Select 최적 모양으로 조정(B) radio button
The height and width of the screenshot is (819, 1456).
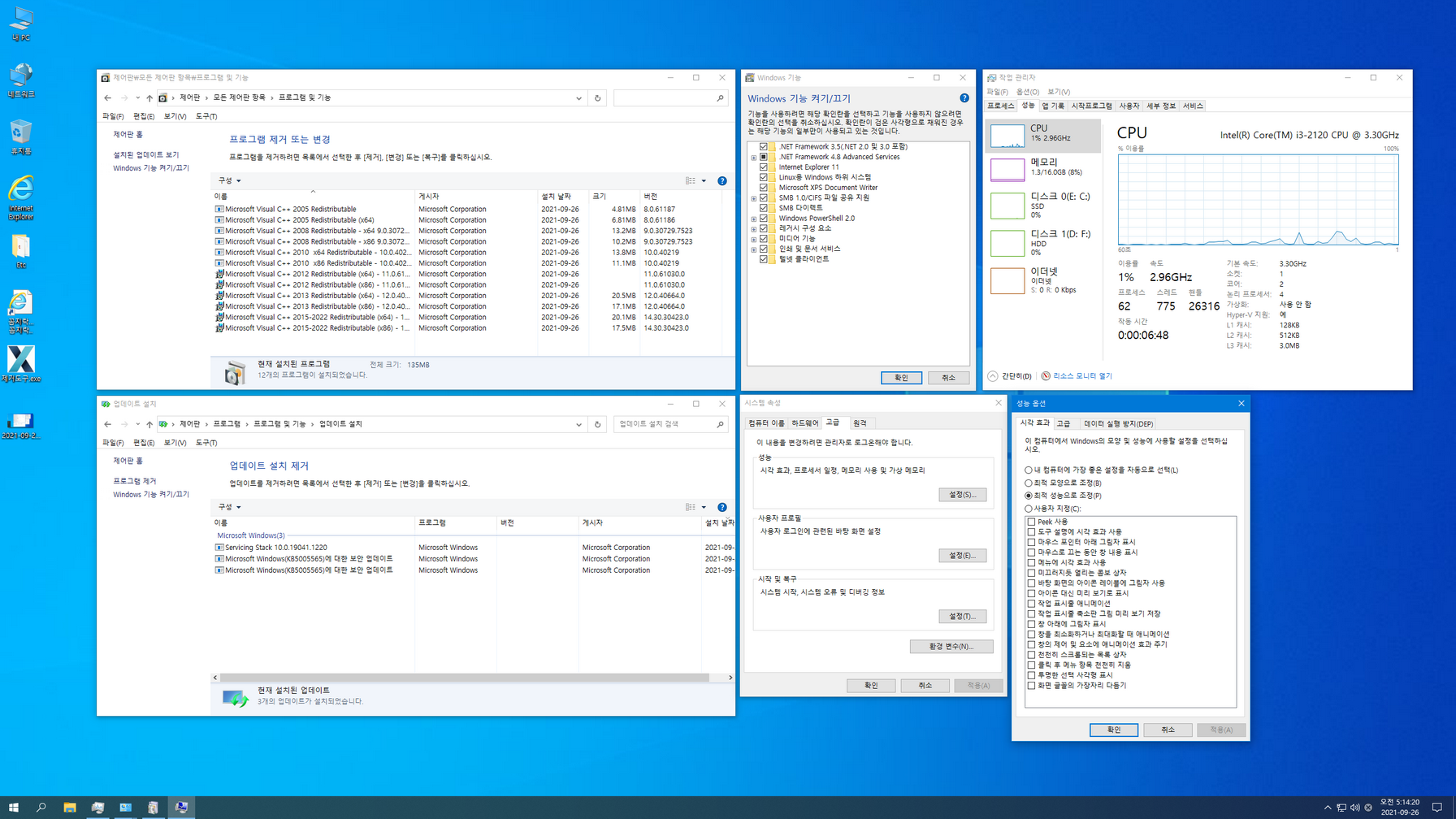point(1029,483)
